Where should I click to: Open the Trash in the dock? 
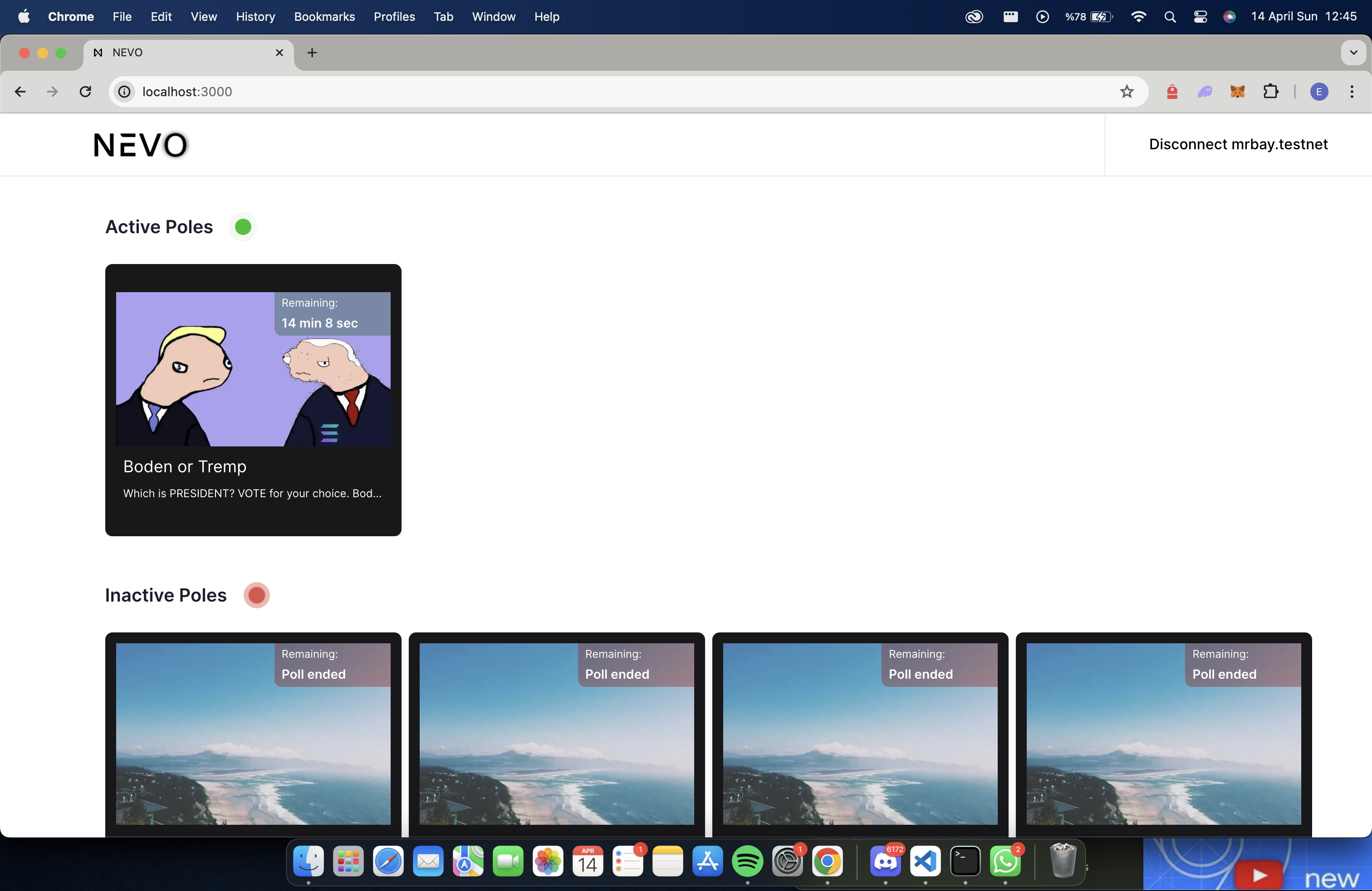[1063, 861]
